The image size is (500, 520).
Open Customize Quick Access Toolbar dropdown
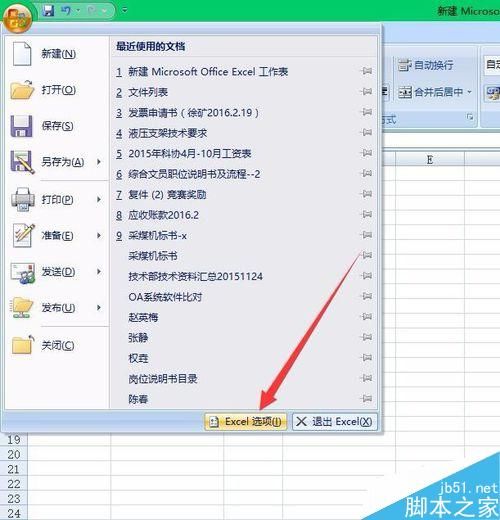[125, 10]
